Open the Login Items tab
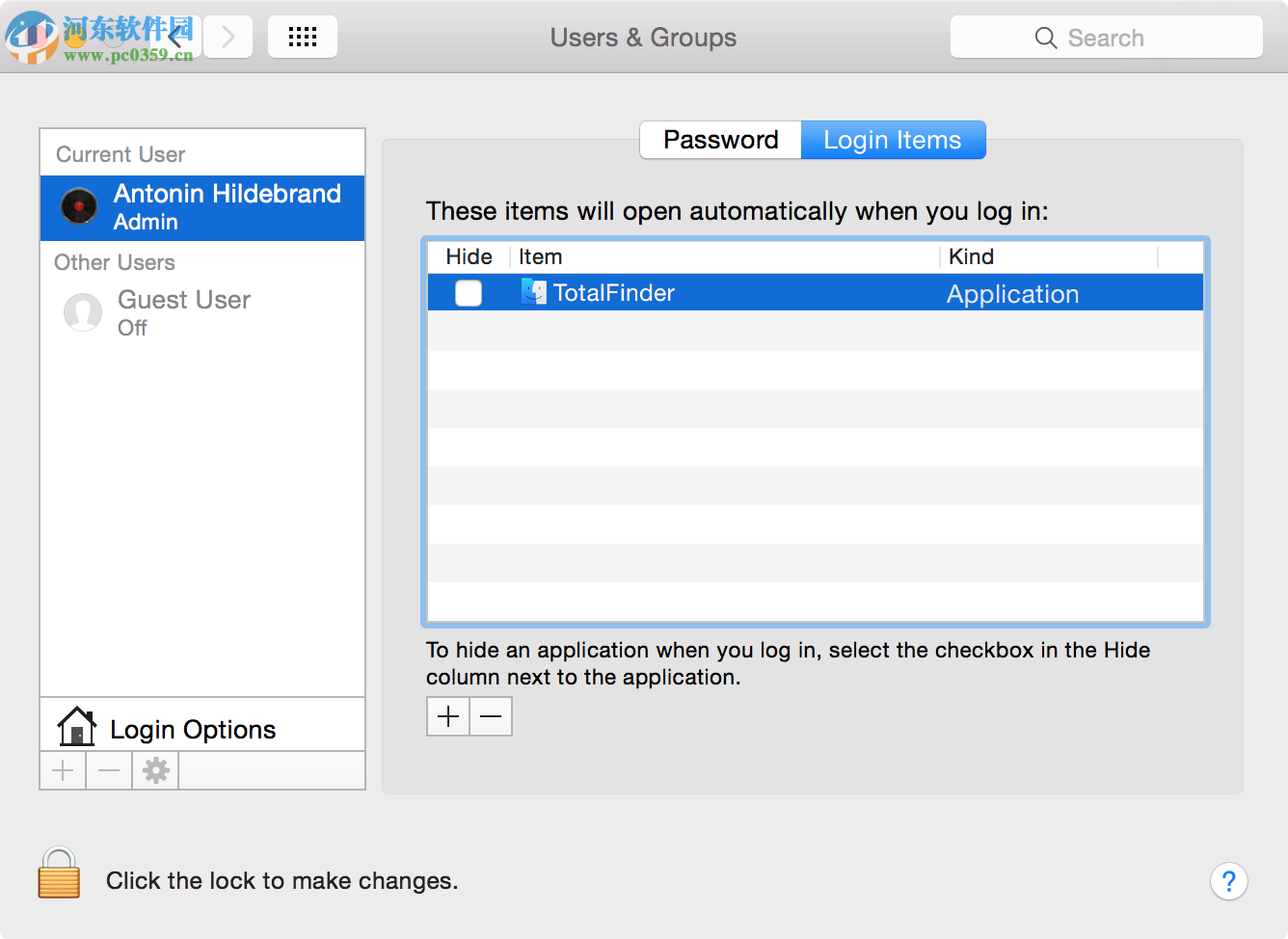This screenshot has width=1288, height=939. [x=892, y=140]
